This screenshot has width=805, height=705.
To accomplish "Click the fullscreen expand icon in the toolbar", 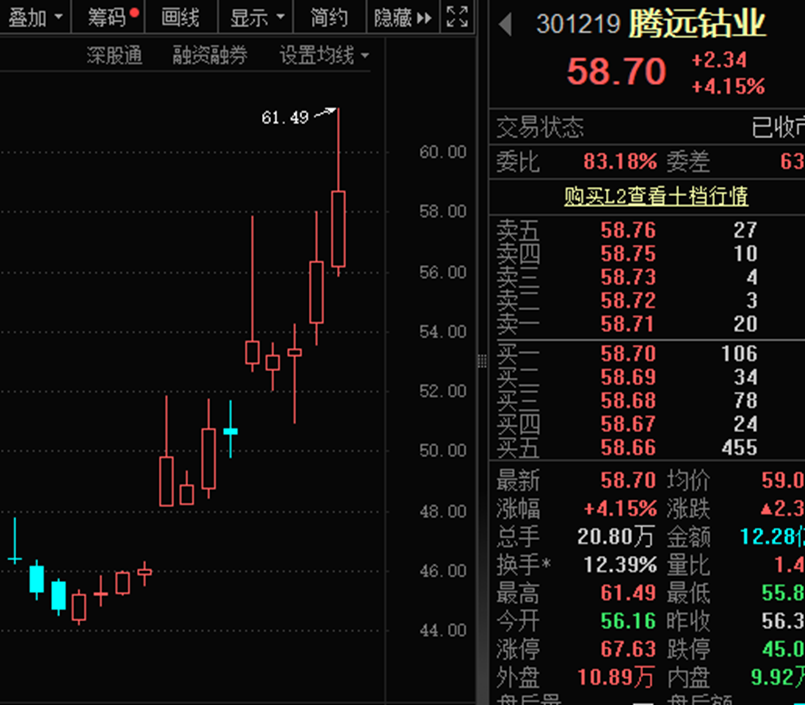I will tap(458, 16).
